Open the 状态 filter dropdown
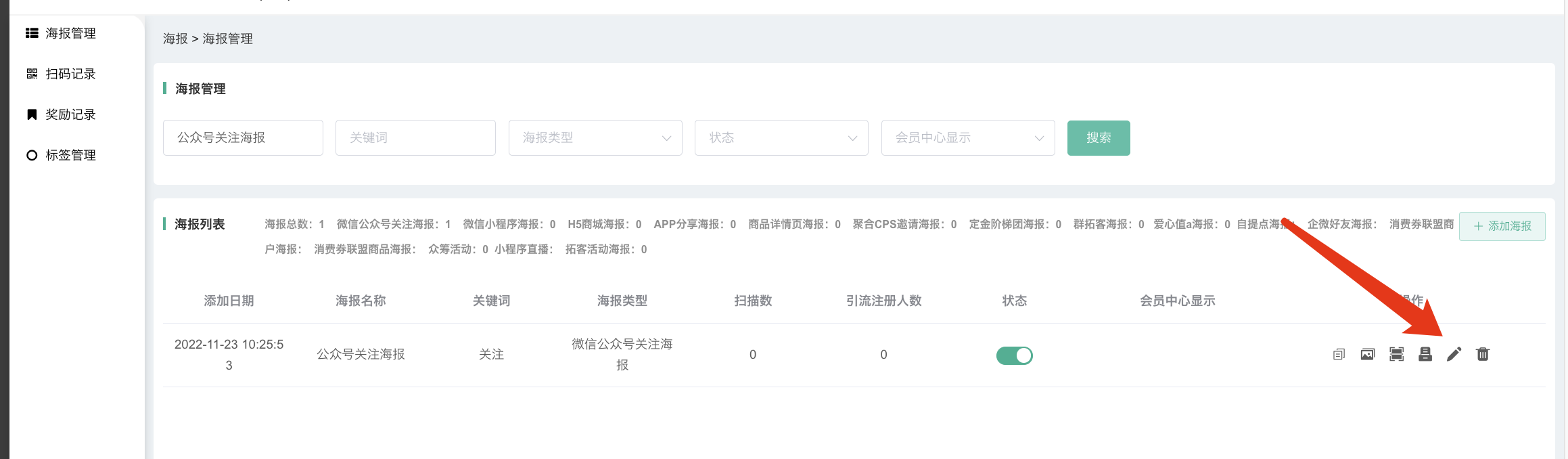The width and height of the screenshot is (1568, 459). (781, 138)
